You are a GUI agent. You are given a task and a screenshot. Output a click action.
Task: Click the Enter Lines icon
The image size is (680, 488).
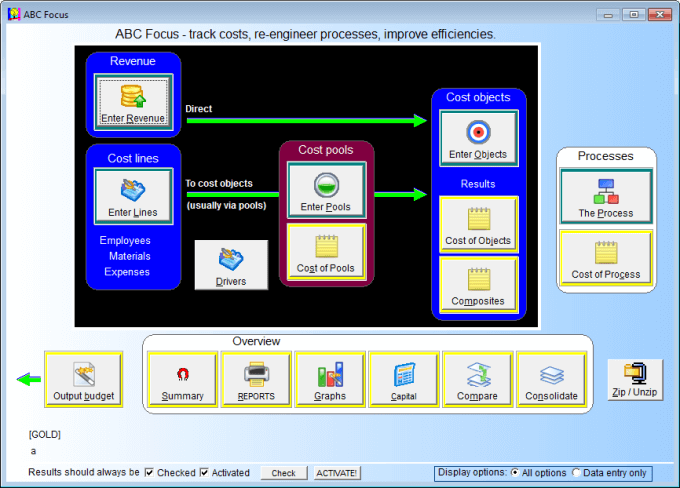click(x=132, y=195)
